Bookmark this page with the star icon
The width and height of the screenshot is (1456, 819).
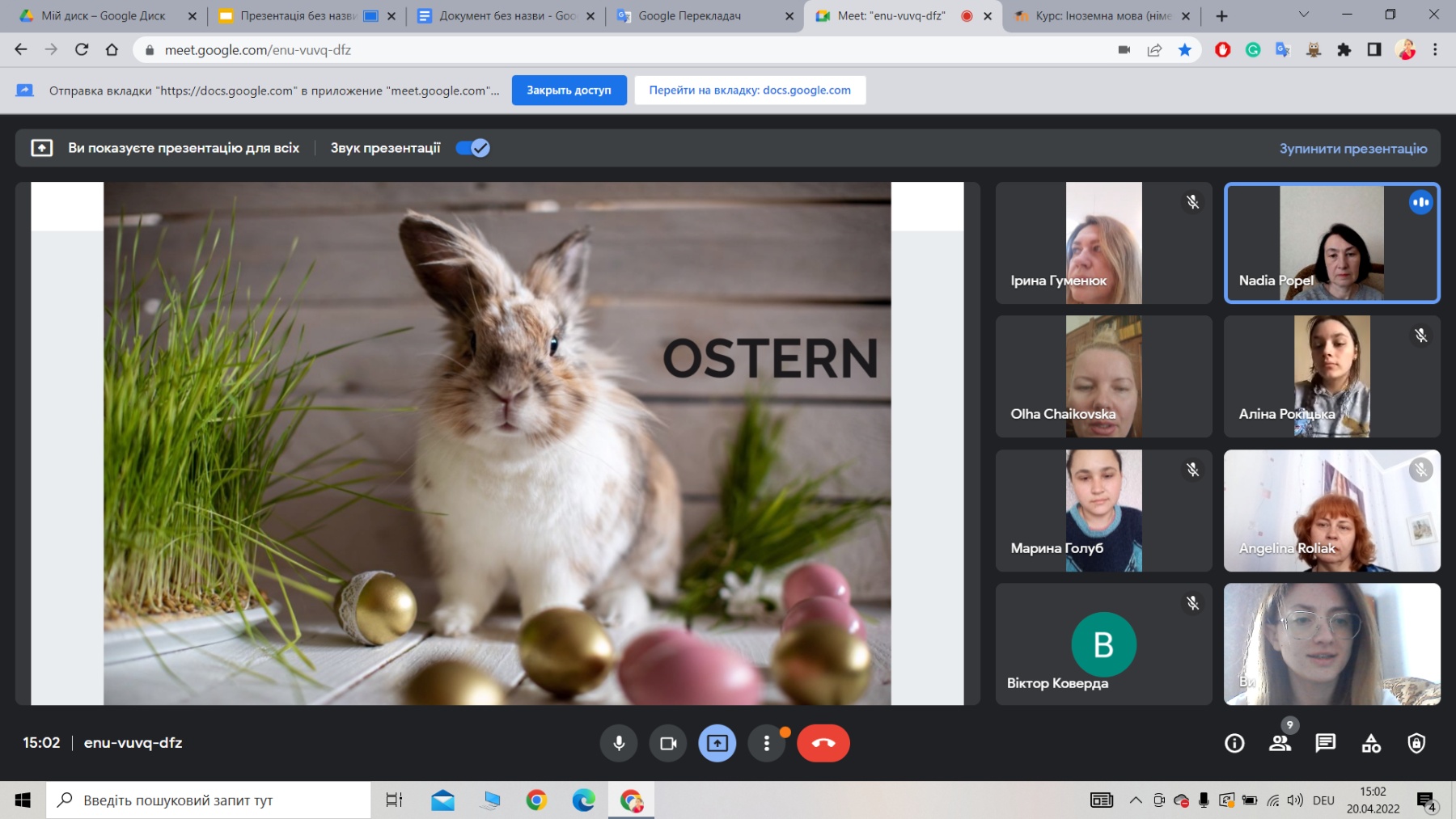coord(1185,50)
